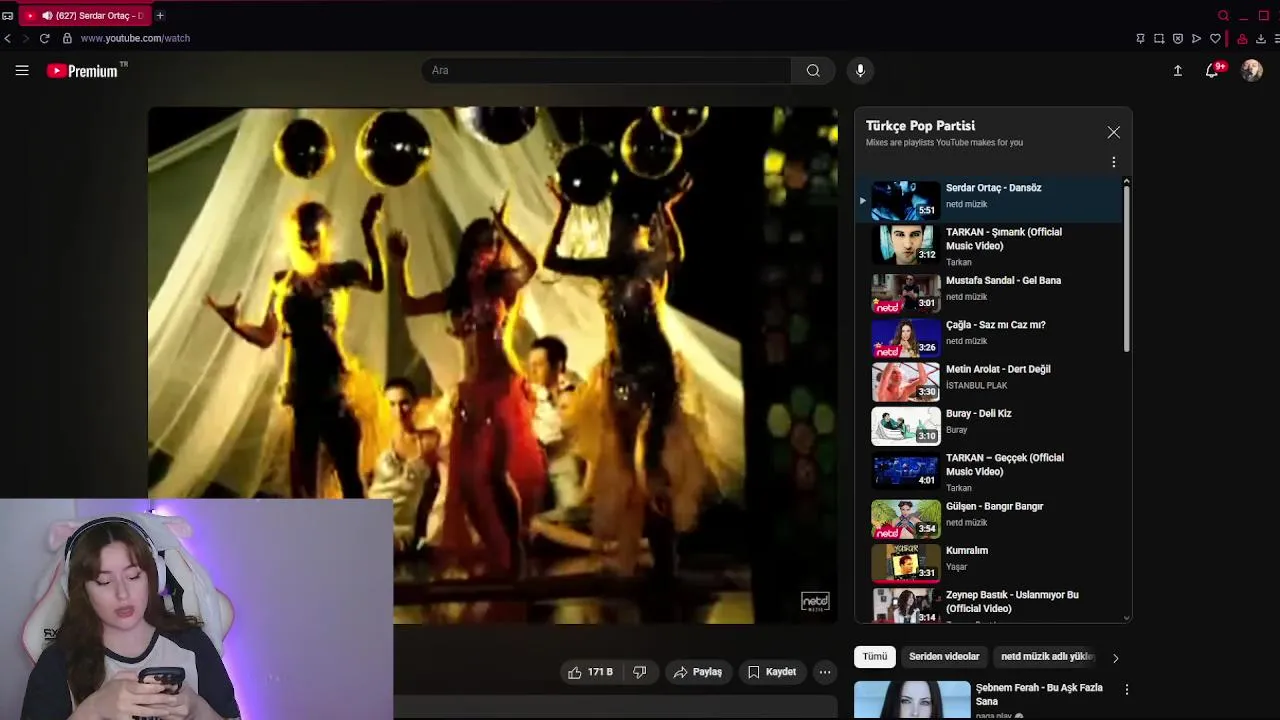Click the player send arrow icon

click(1196, 39)
